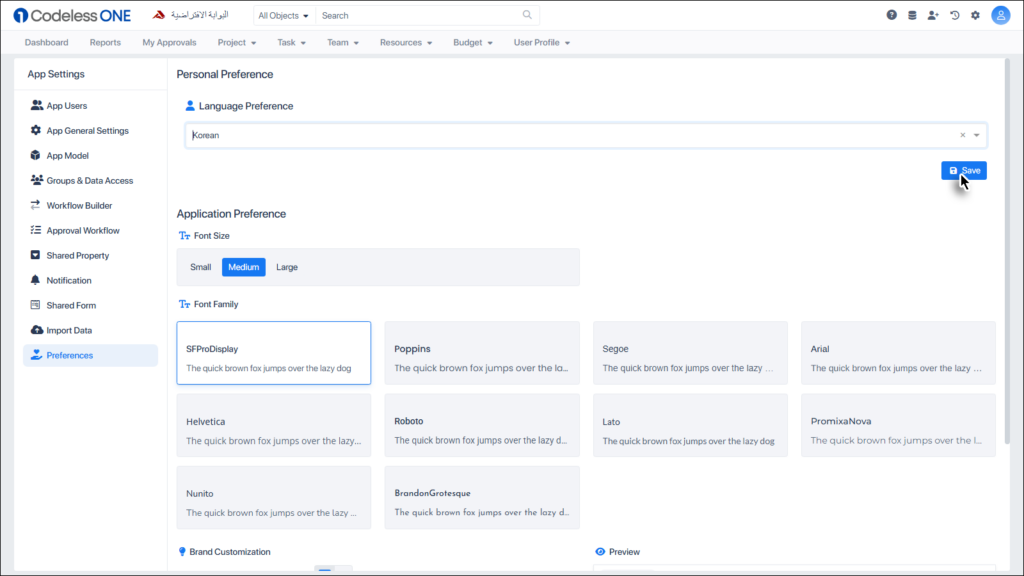Choose the SFProDisplay font family card
This screenshot has height=576, width=1024.
click(274, 353)
